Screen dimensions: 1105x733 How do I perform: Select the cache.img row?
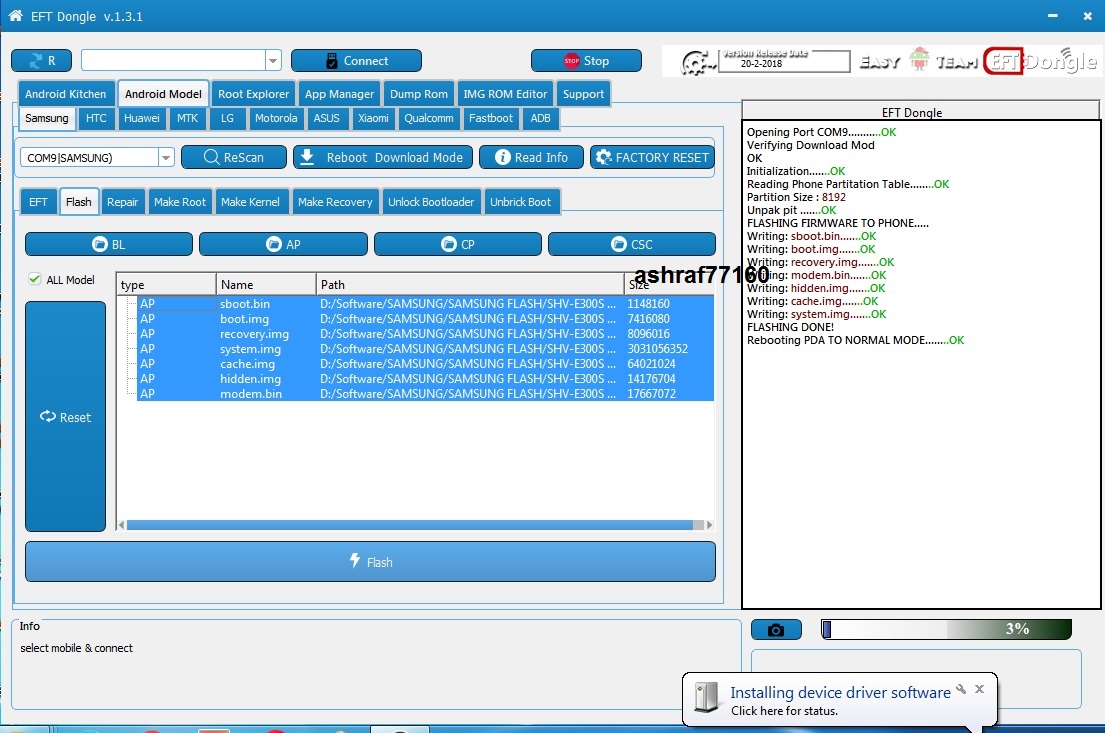click(x=425, y=364)
